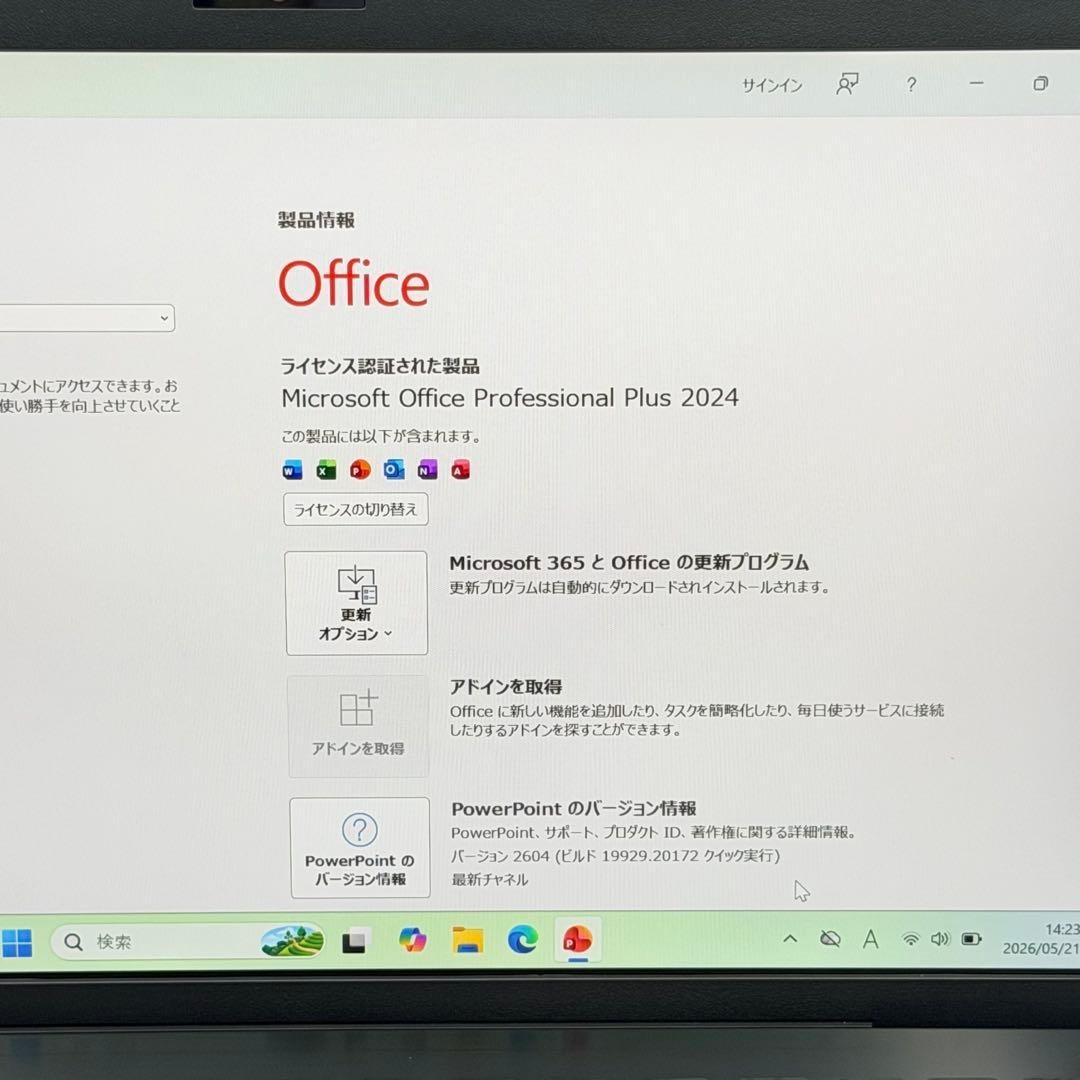Click the 製品情報 heading
This screenshot has width=1080, height=1080.
click(316, 220)
